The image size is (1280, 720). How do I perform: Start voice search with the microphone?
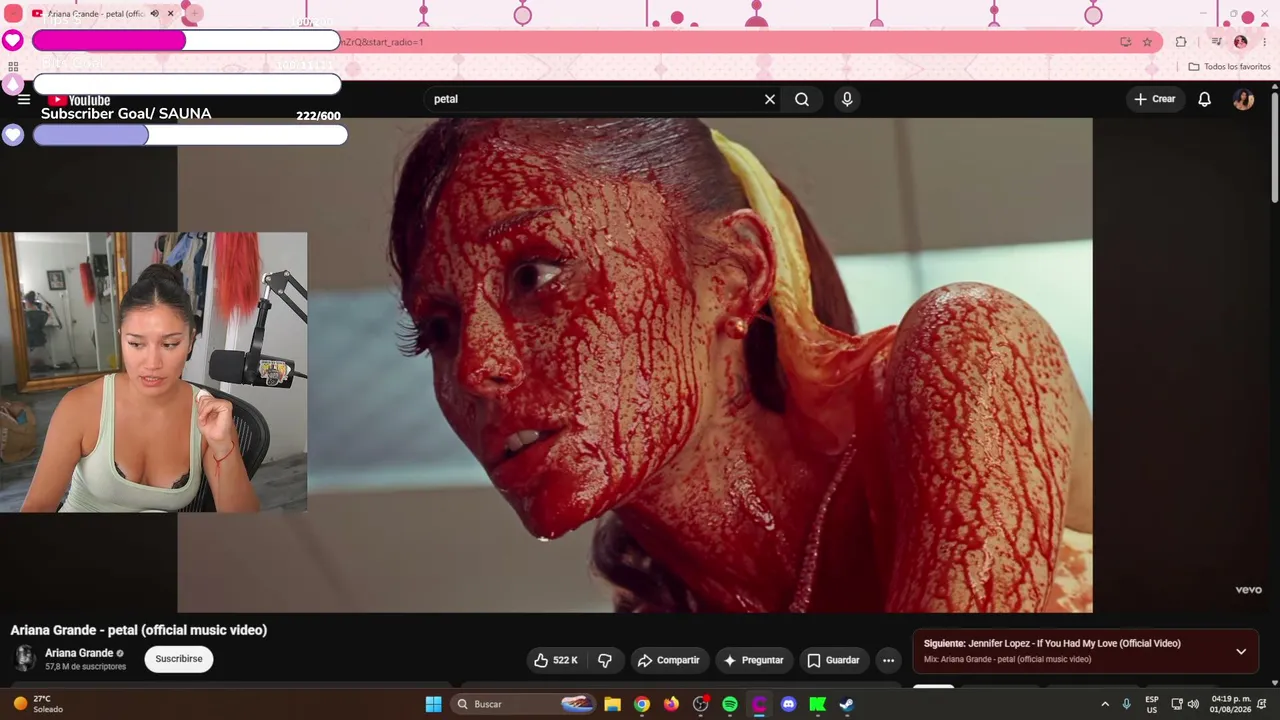(x=847, y=99)
